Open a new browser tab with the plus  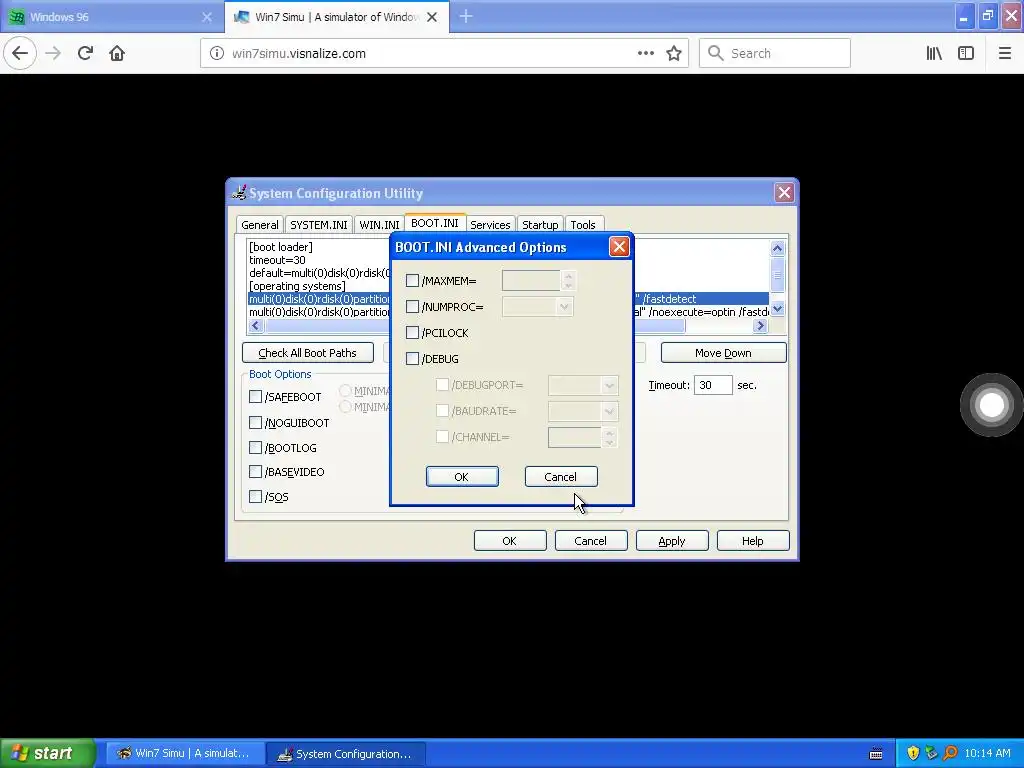[x=466, y=17]
